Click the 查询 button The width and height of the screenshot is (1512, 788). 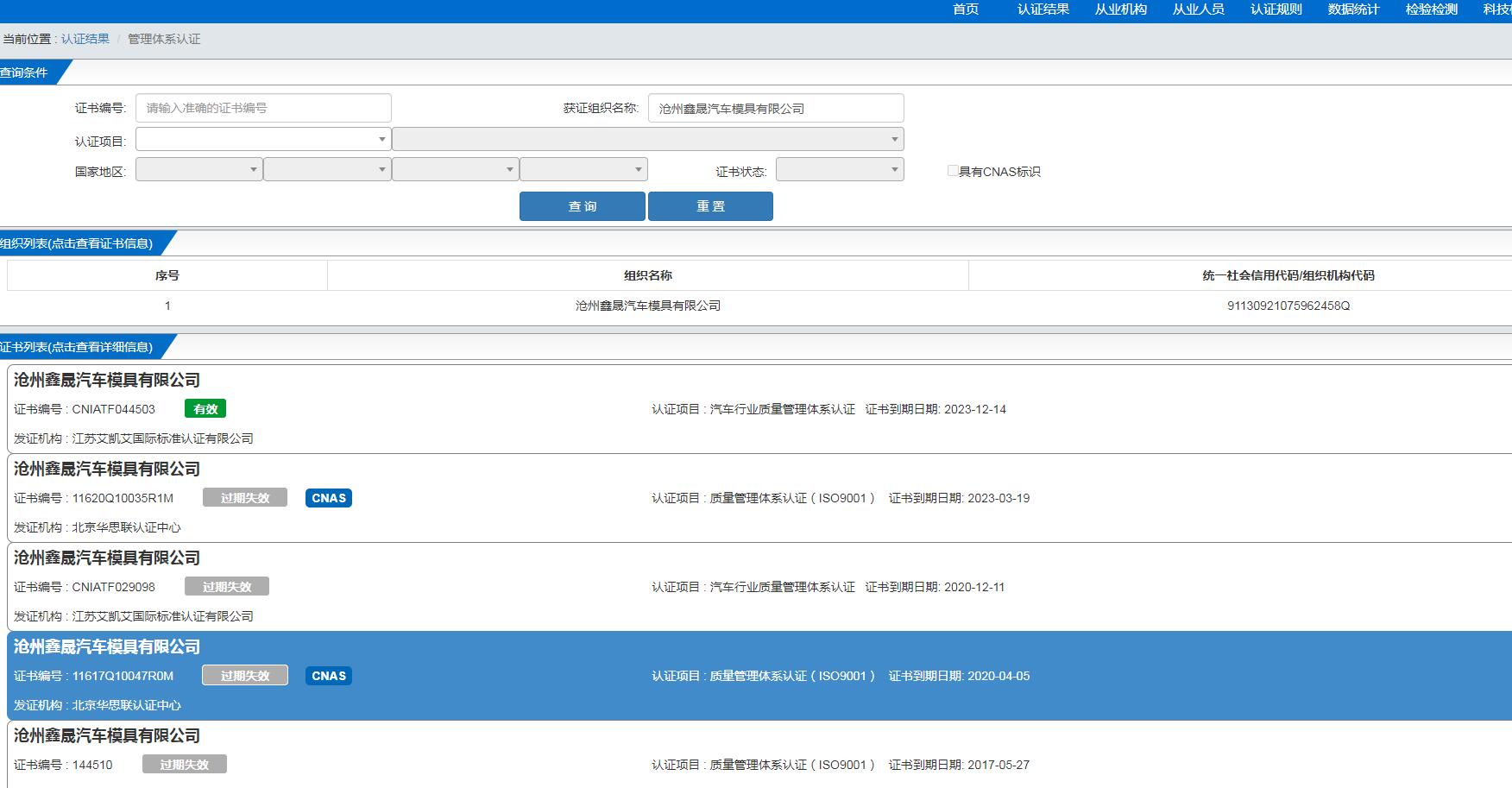pos(583,206)
